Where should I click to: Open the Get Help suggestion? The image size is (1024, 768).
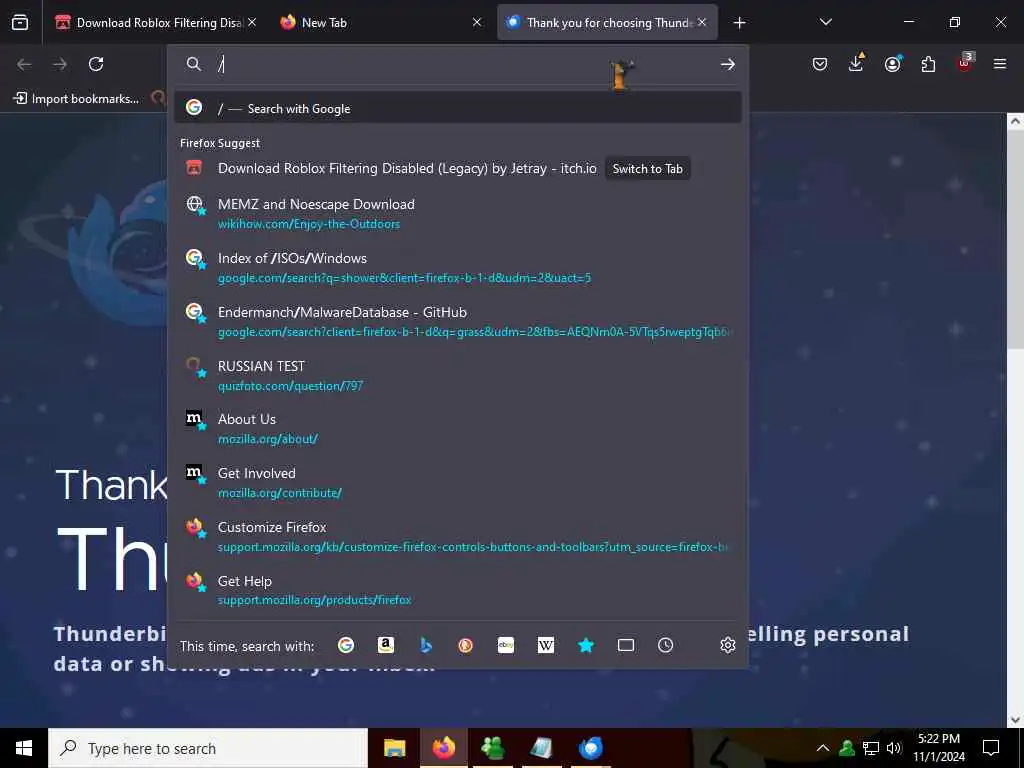pyautogui.click(x=458, y=590)
